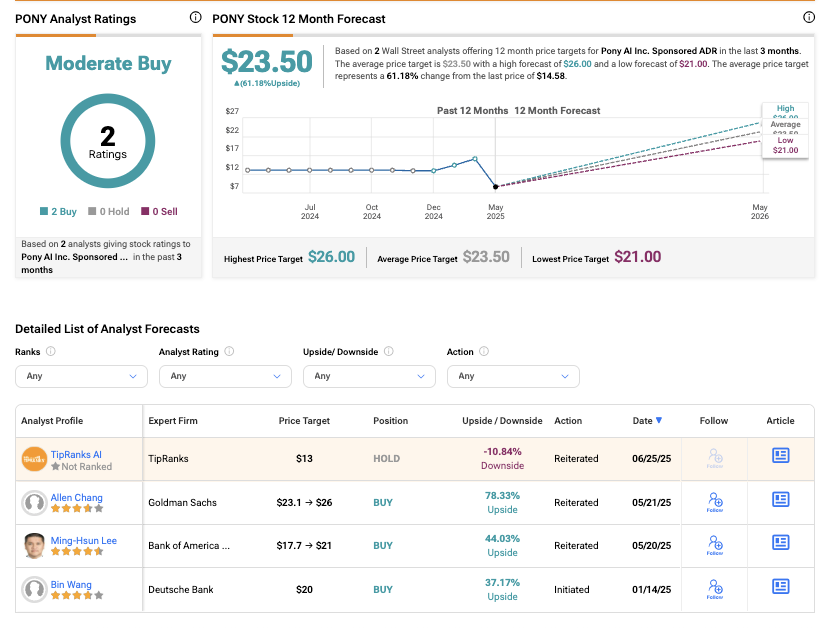The width and height of the screenshot is (827, 628).
Task: Click the 37.17% Upside value
Action: click(x=502, y=590)
